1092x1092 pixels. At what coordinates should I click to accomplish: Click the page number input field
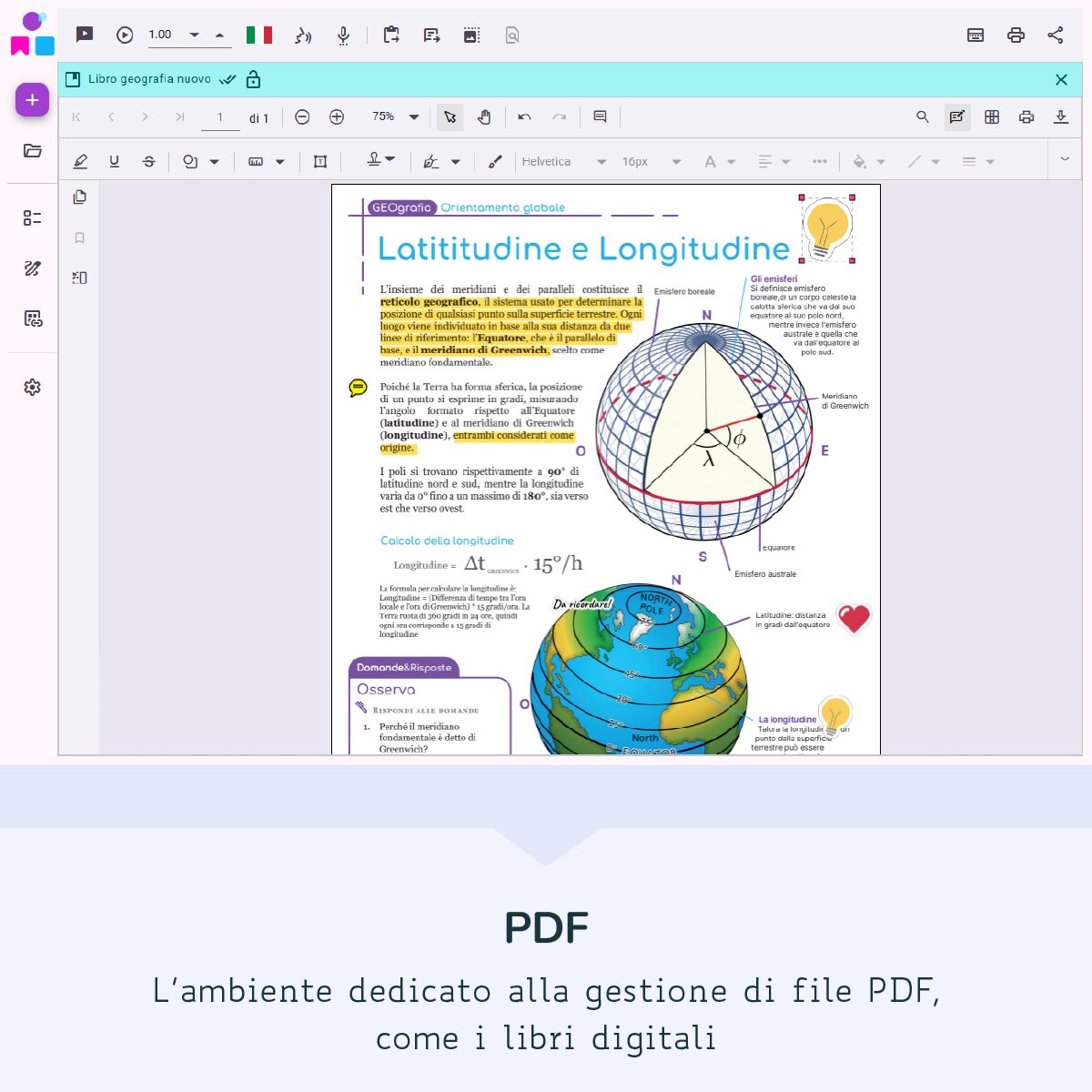[x=220, y=117]
